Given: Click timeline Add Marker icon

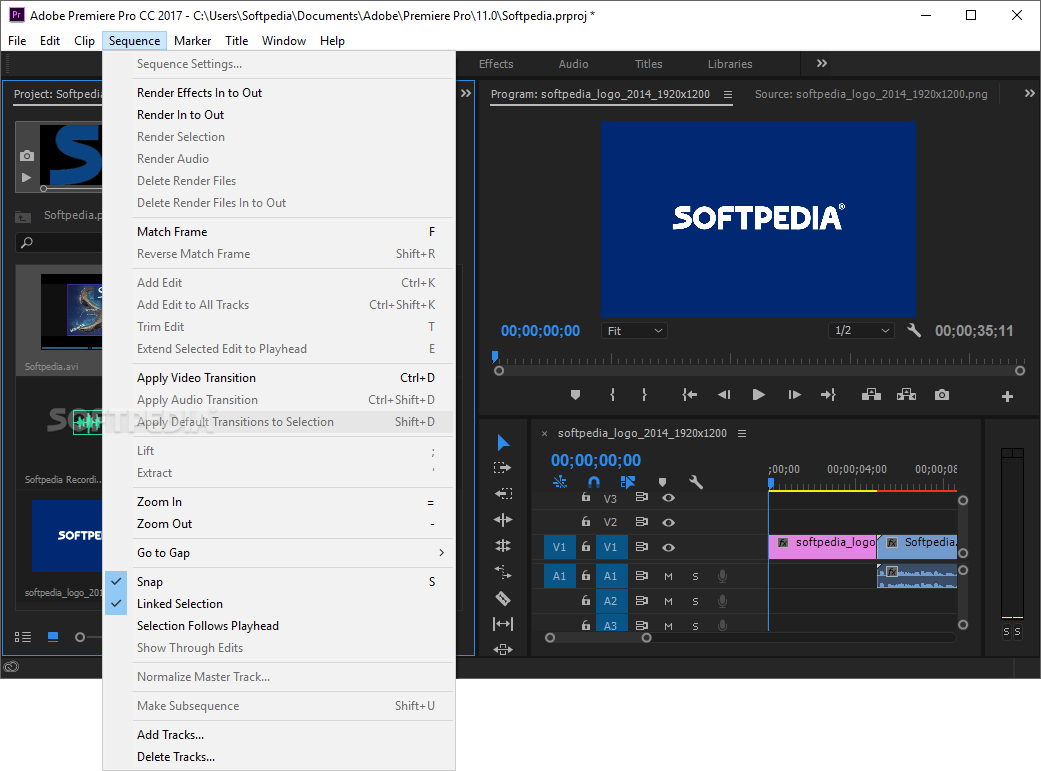Looking at the screenshot, I should pyautogui.click(x=662, y=482).
